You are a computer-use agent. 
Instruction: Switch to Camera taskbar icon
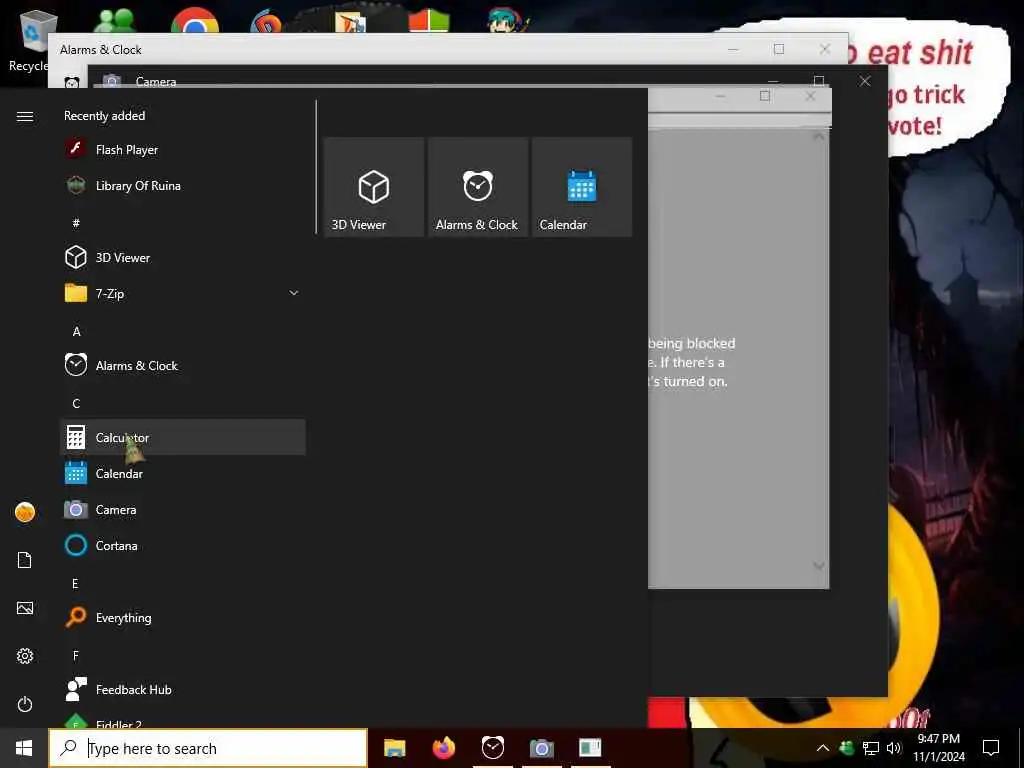click(541, 748)
